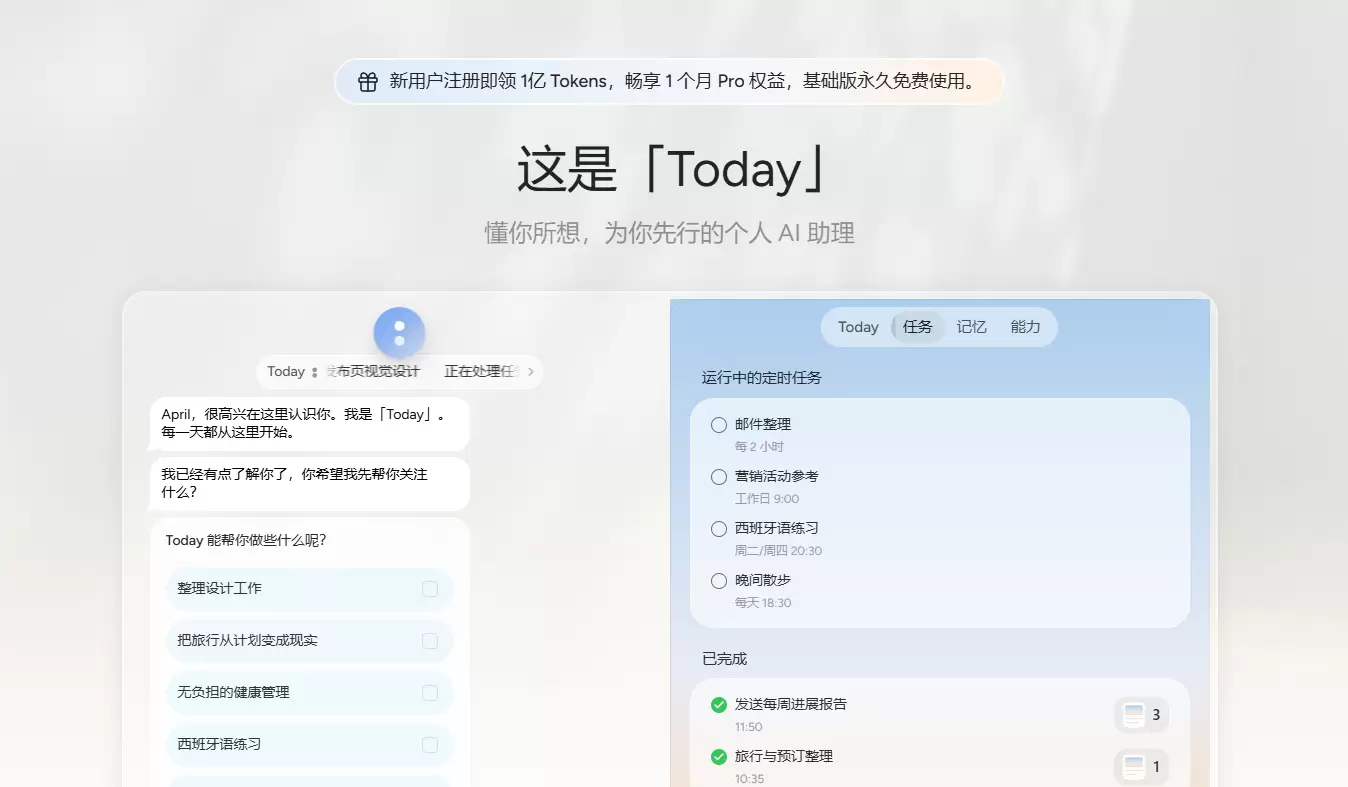Tick the checkbox for 整理设计工作

coord(430,589)
